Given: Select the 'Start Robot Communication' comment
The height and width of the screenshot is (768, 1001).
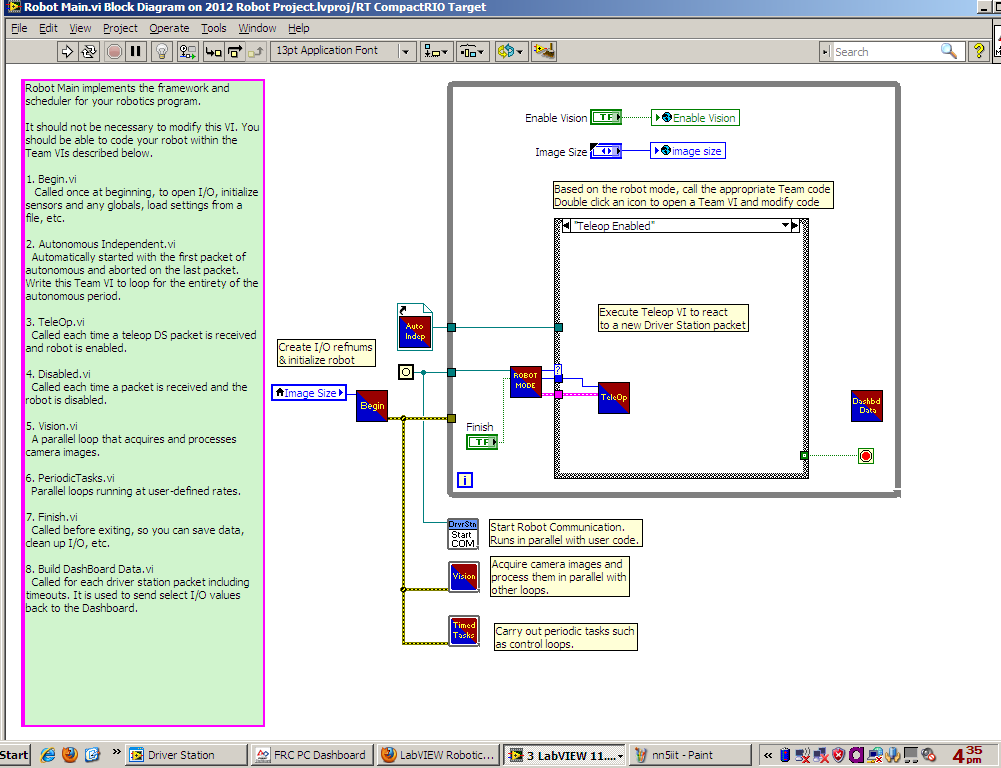Looking at the screenshot, I should [566, 533].
